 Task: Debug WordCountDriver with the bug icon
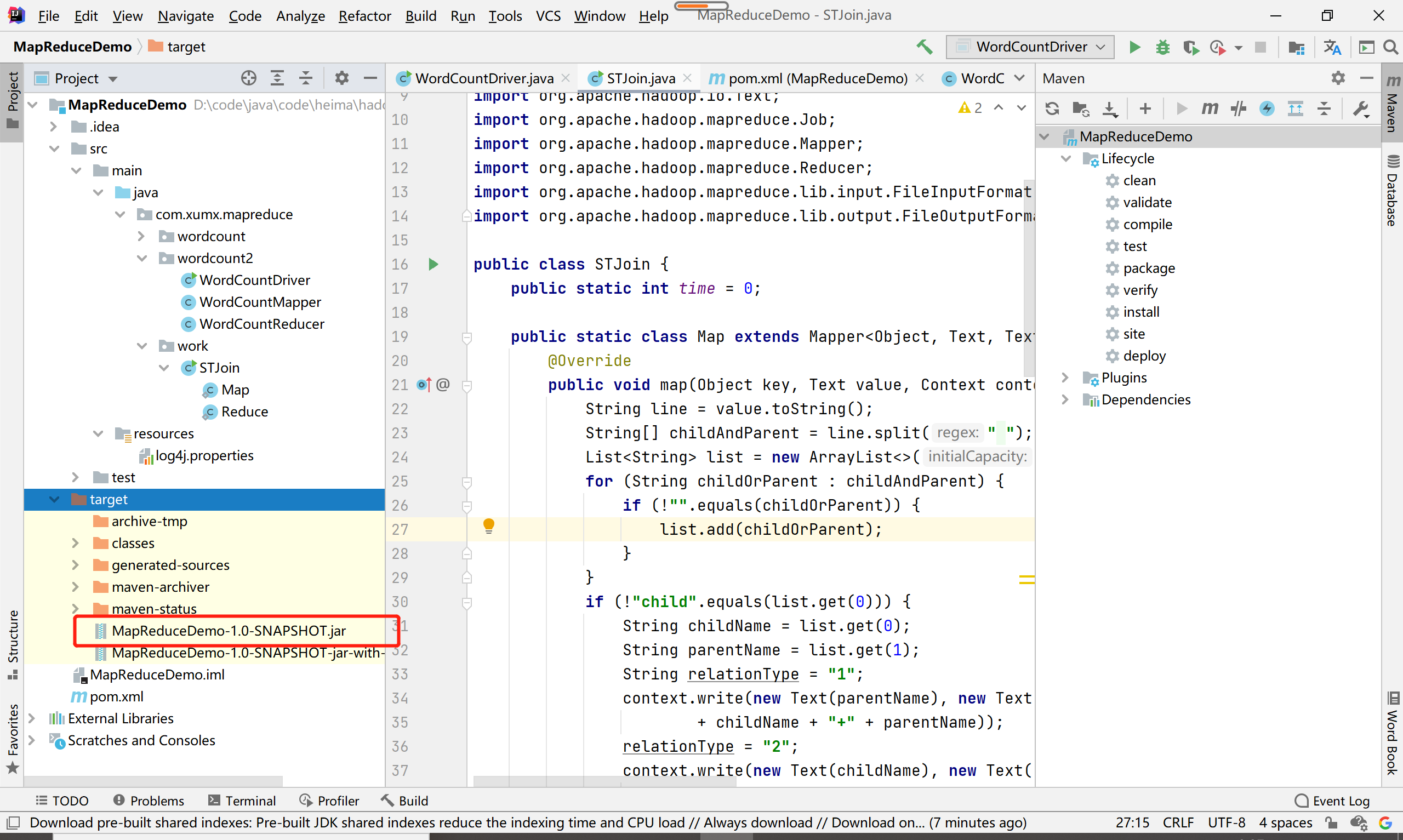pos(1162,47)
